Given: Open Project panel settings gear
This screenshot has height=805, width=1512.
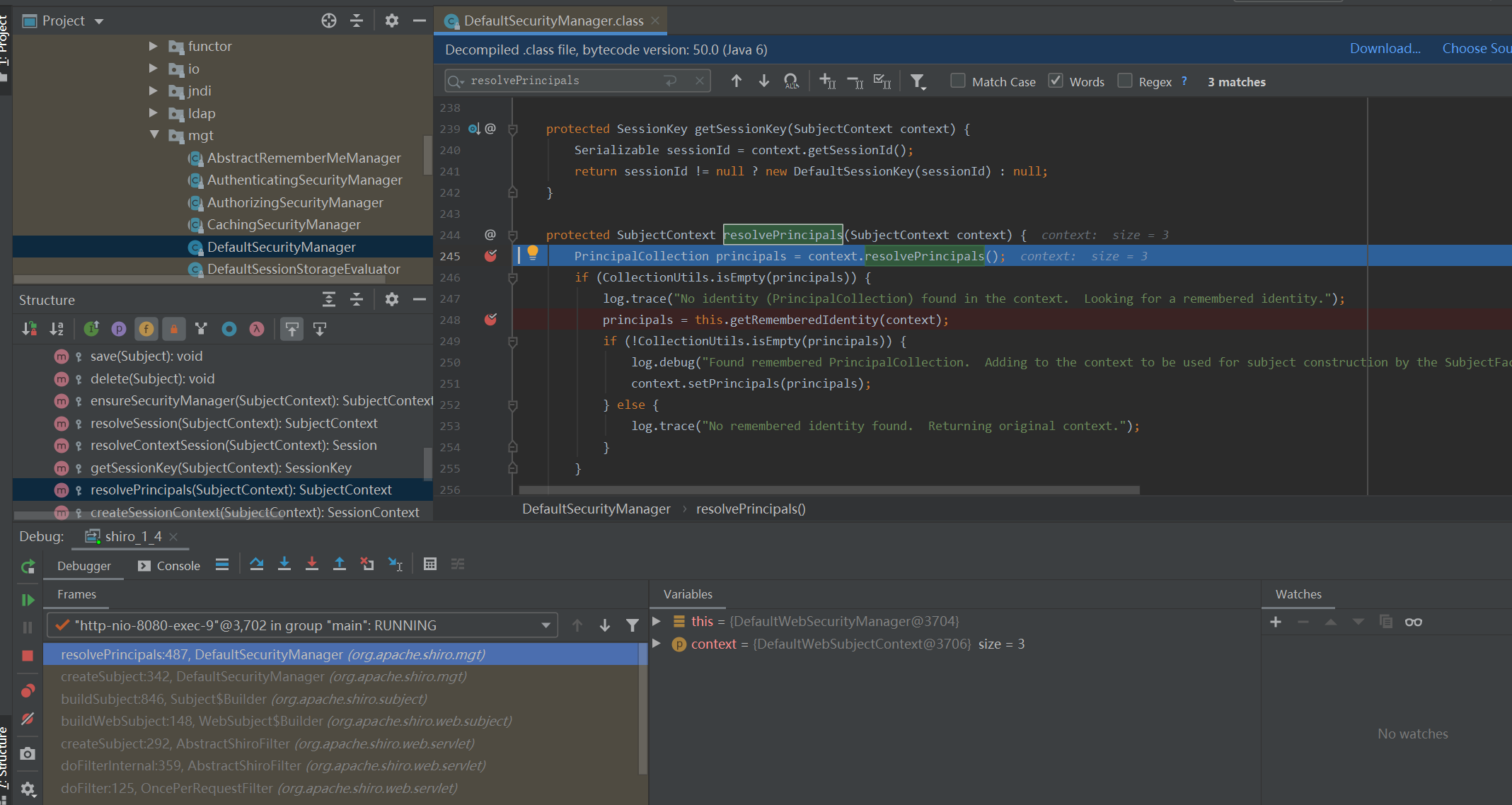Looking at the screenshot, I should (392, 21).
